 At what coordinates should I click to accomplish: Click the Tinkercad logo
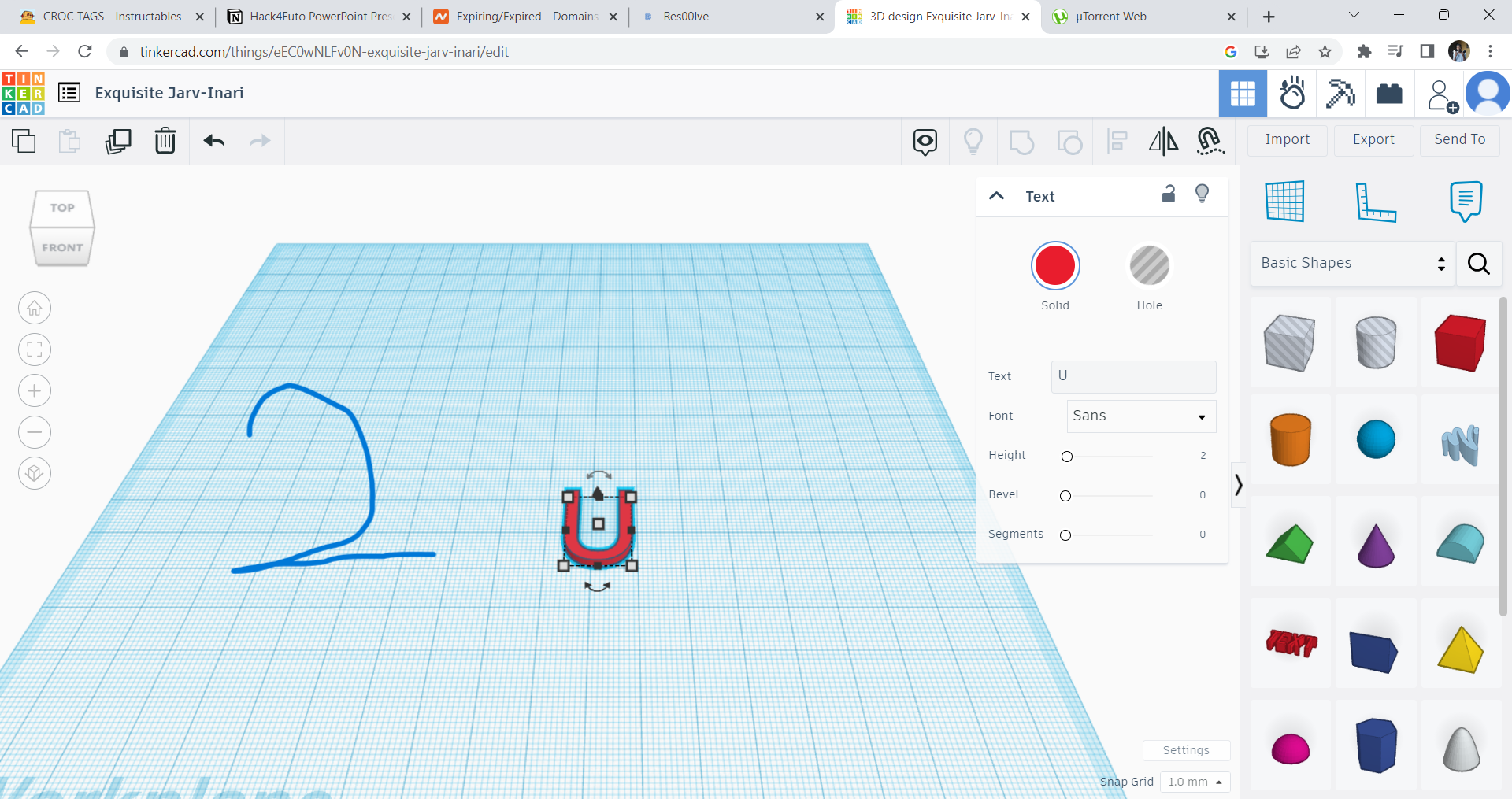[x=24, y=93]
